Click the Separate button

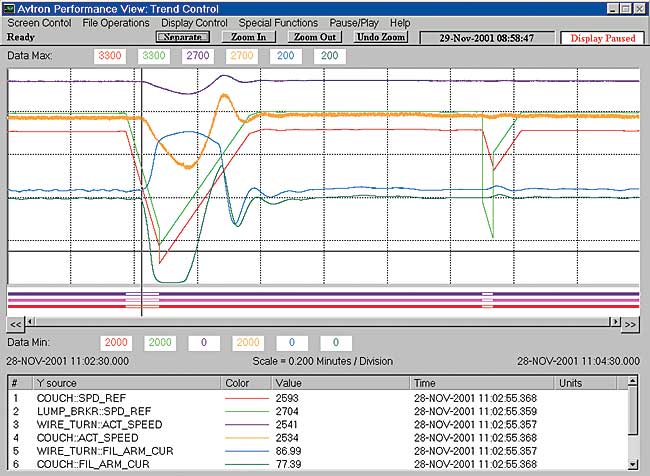(x=183, y=37)
